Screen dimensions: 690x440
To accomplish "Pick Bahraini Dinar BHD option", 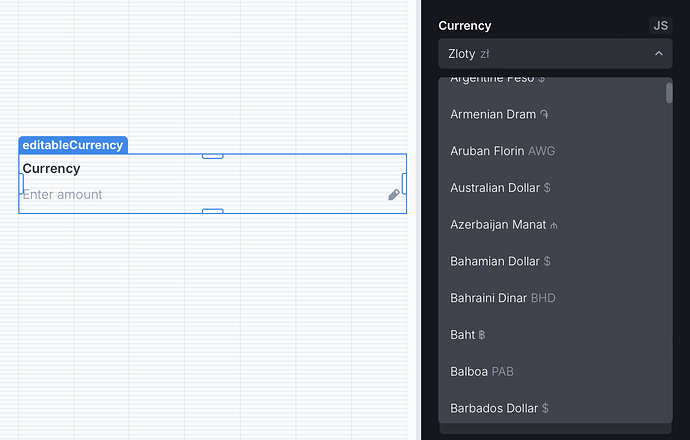I will (555, 298).
